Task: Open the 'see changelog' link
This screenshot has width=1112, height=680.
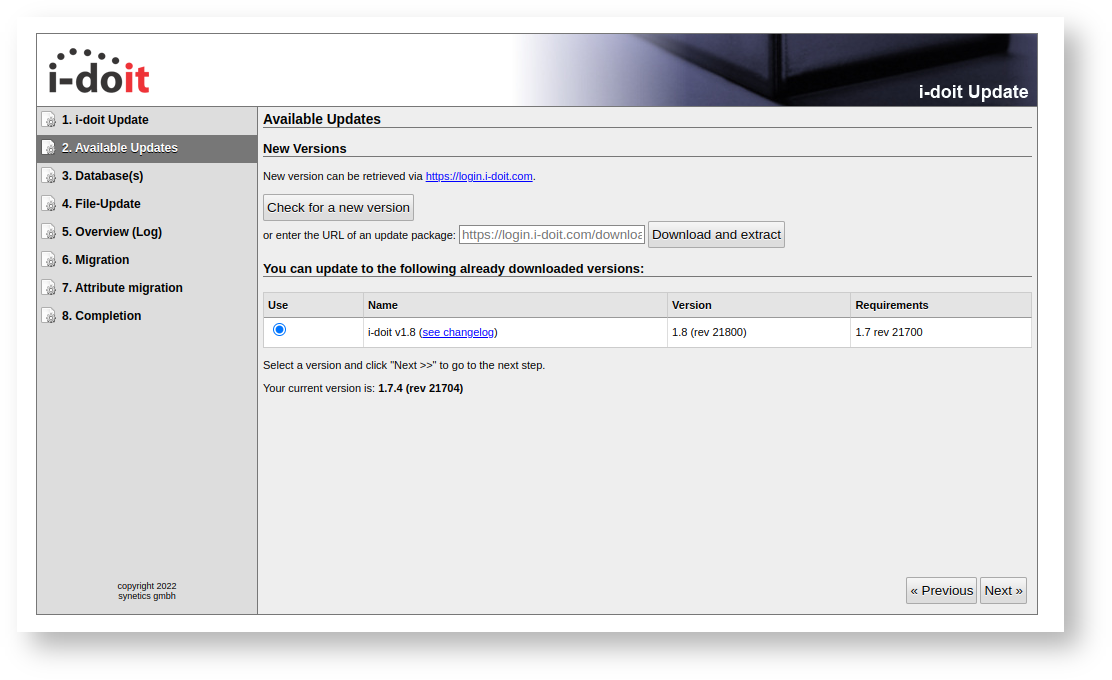Action: [458, 332]
